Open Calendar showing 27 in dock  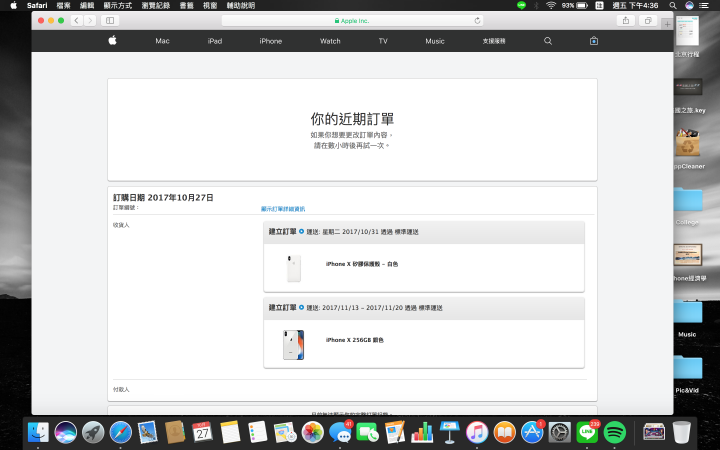point(202,432)
